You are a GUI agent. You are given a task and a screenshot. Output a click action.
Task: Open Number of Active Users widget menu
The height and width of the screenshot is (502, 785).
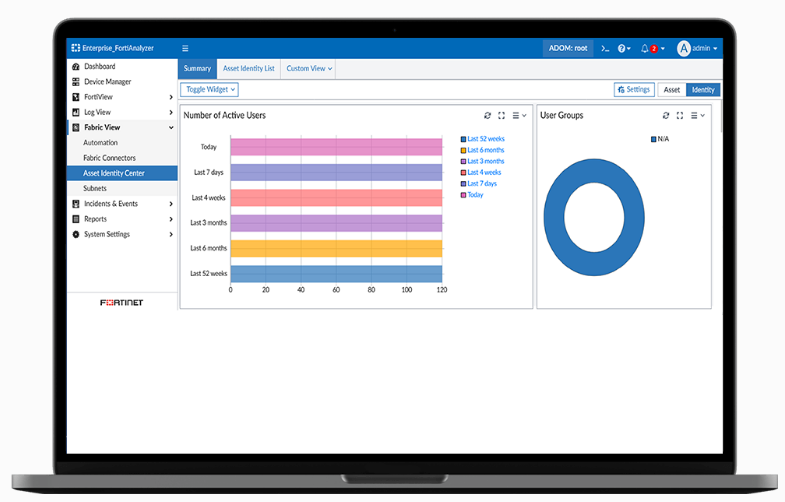(x=519, y=116)
